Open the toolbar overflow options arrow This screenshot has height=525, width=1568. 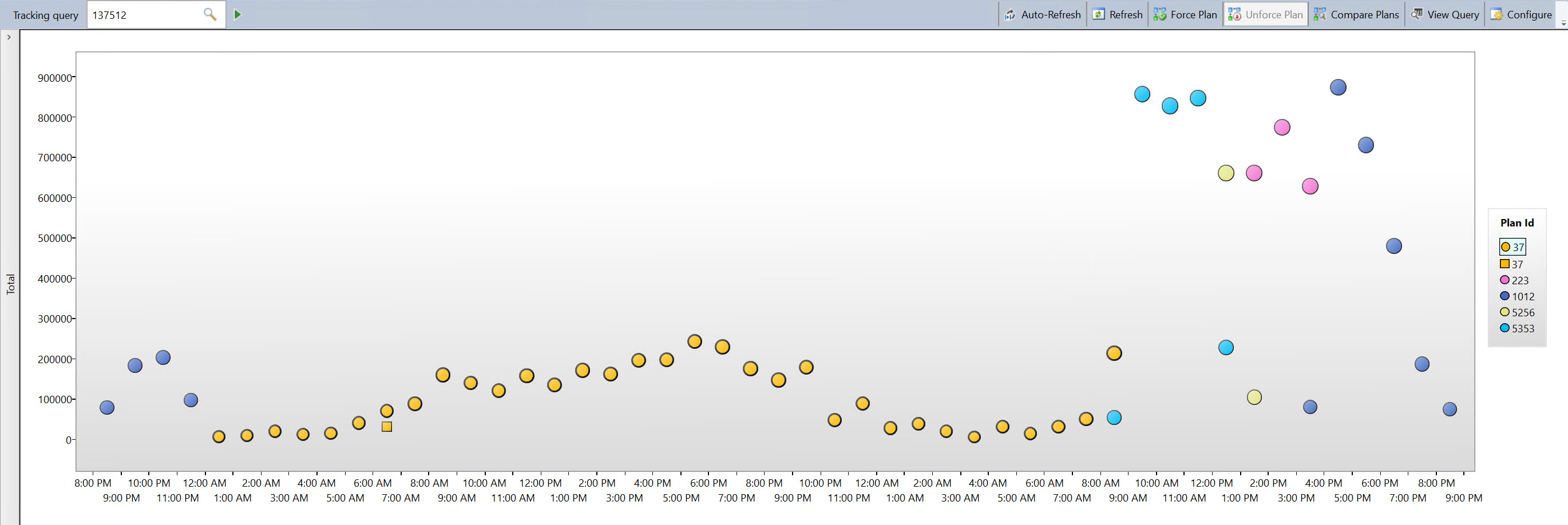pyautogui.click(x=1563, y=22)
